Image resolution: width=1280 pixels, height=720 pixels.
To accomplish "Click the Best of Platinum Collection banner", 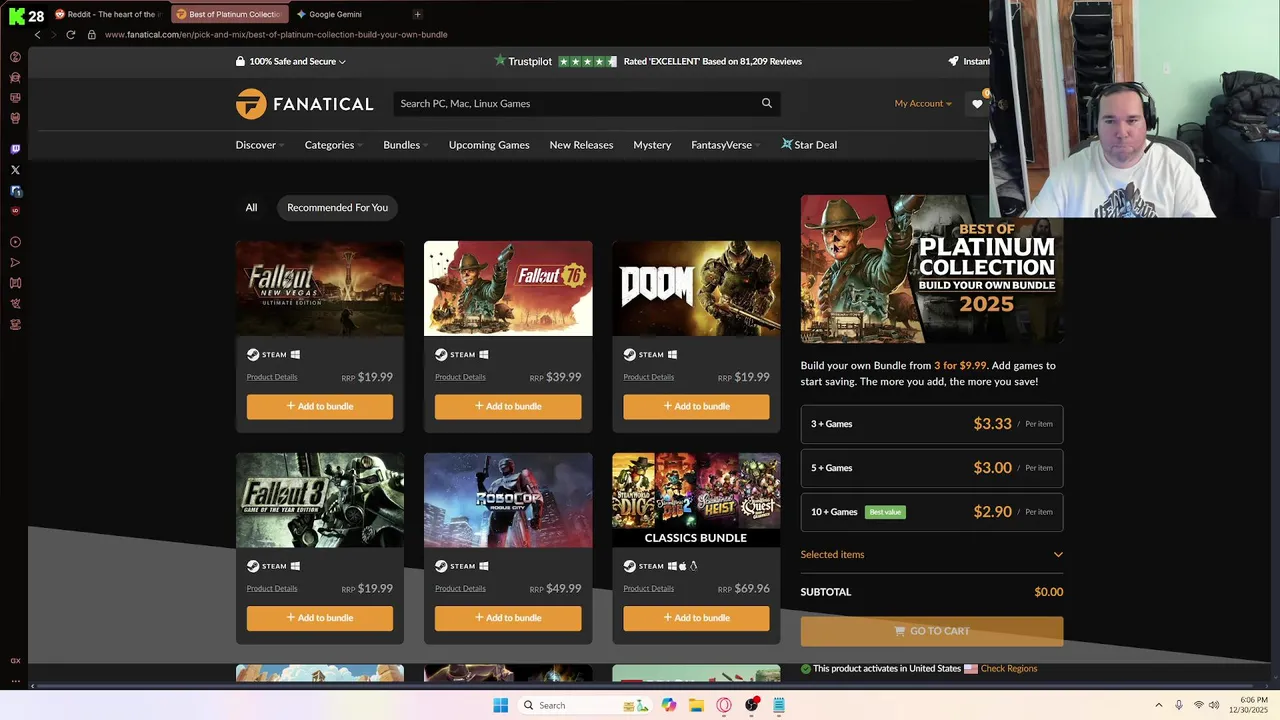I will coord(931,269).
